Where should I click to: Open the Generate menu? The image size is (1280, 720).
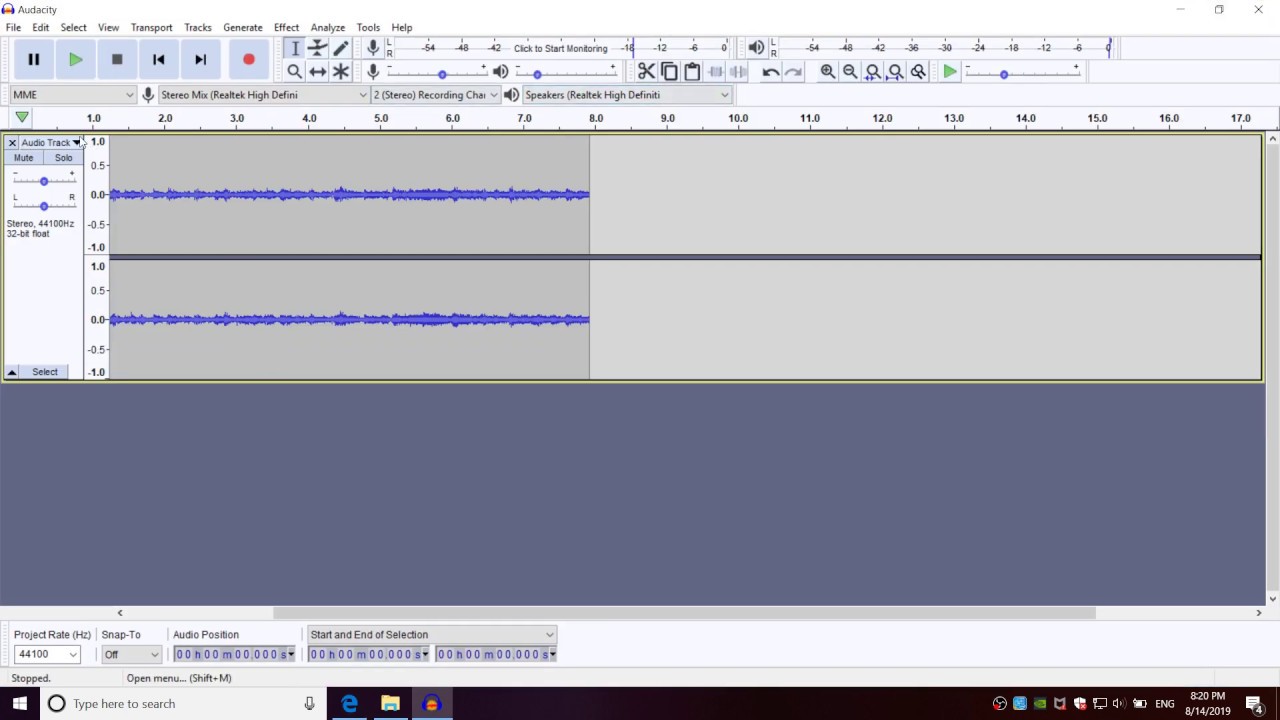pyautogui.click(x=242, y=27)
